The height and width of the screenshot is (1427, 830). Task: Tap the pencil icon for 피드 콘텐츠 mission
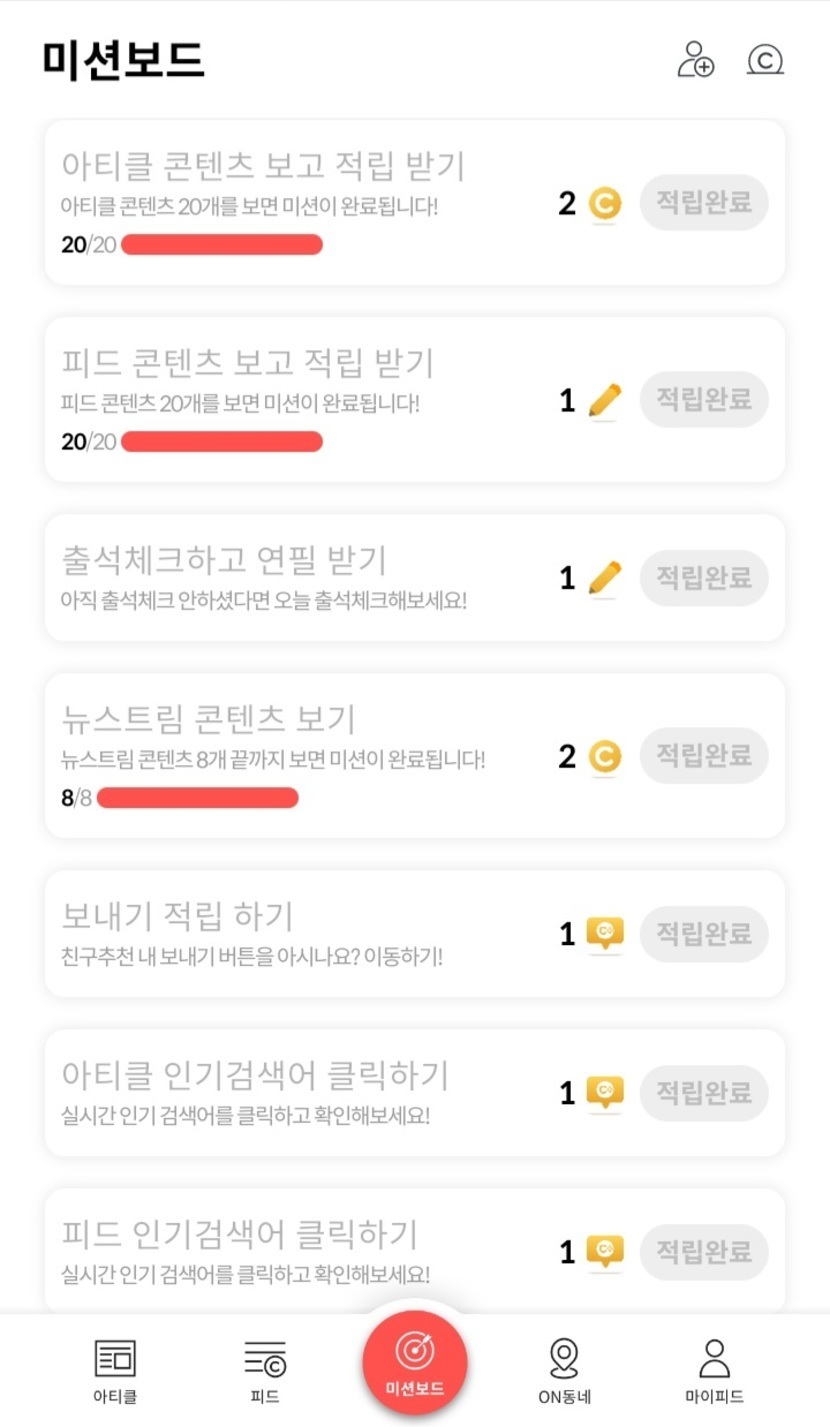coord(604,401)
